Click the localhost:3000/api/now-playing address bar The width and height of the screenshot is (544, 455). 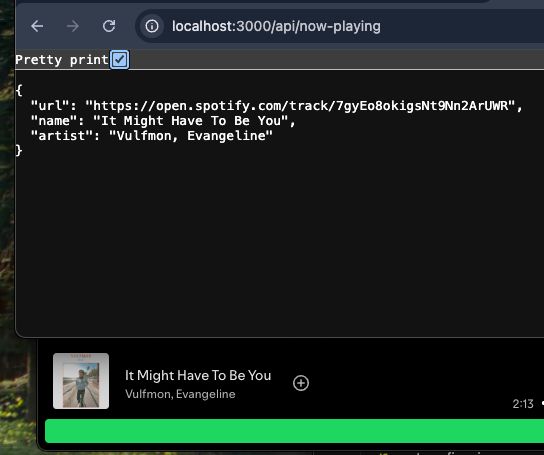click(x=340, y=26)
